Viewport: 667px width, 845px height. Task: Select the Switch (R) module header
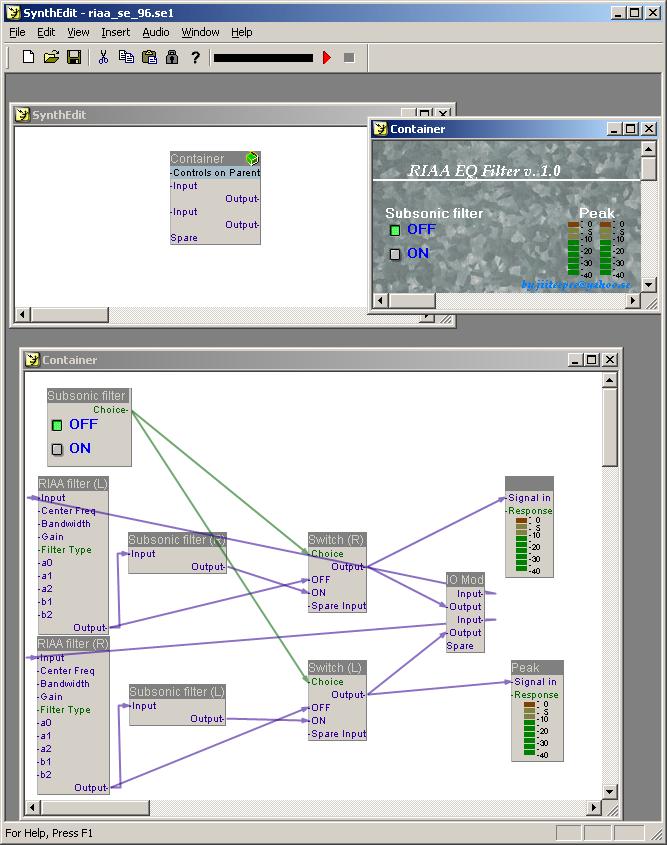[337, 539]
